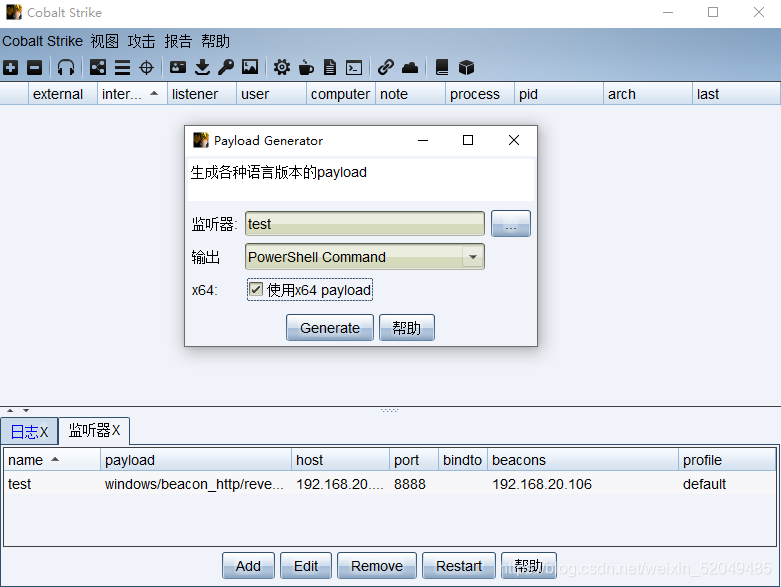Screen dimensions: 781x587
Task: Click the Cobalt Strike title bar icon
Action: (x=14, y=12)
